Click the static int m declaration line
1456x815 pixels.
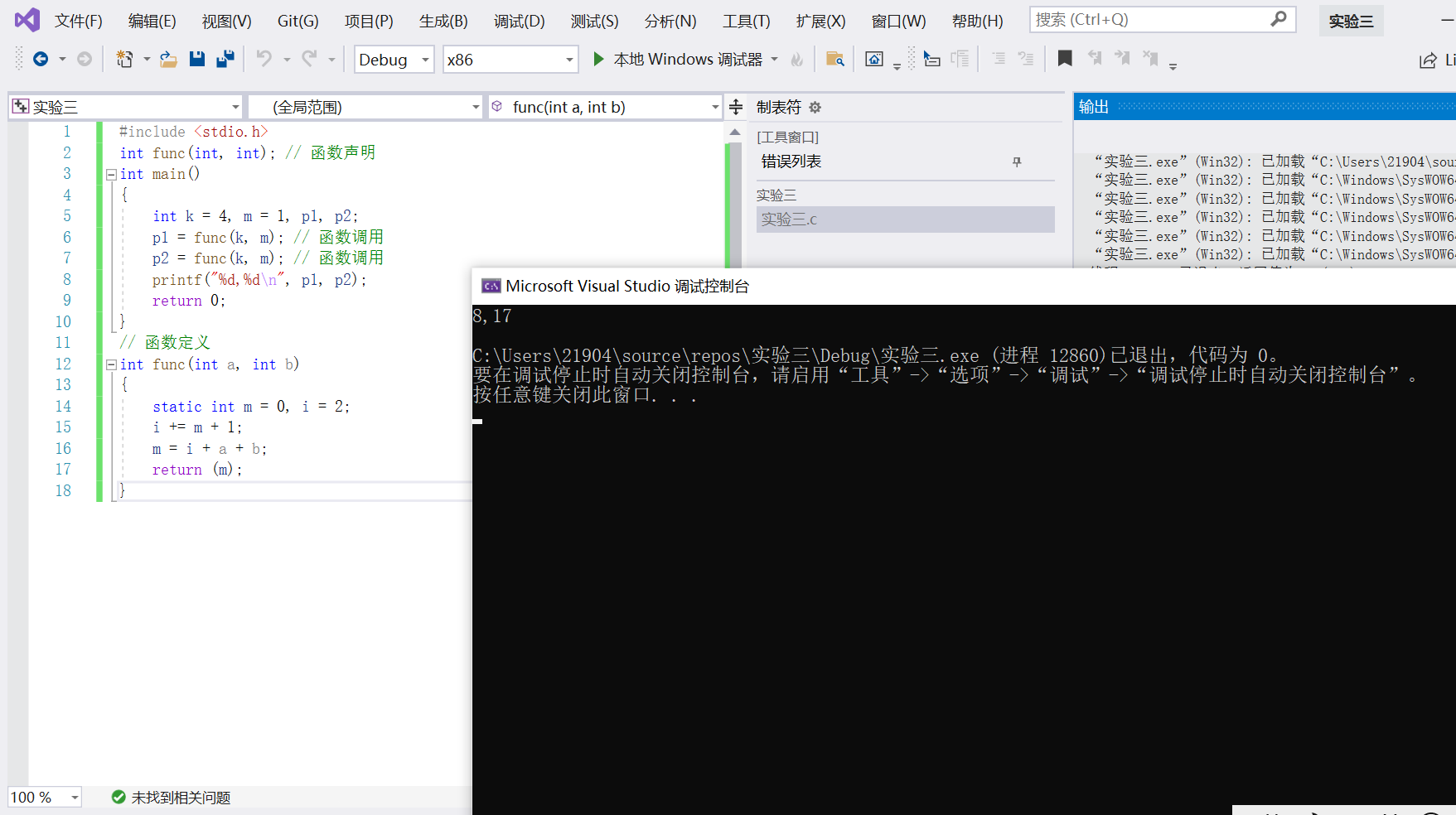251,407
